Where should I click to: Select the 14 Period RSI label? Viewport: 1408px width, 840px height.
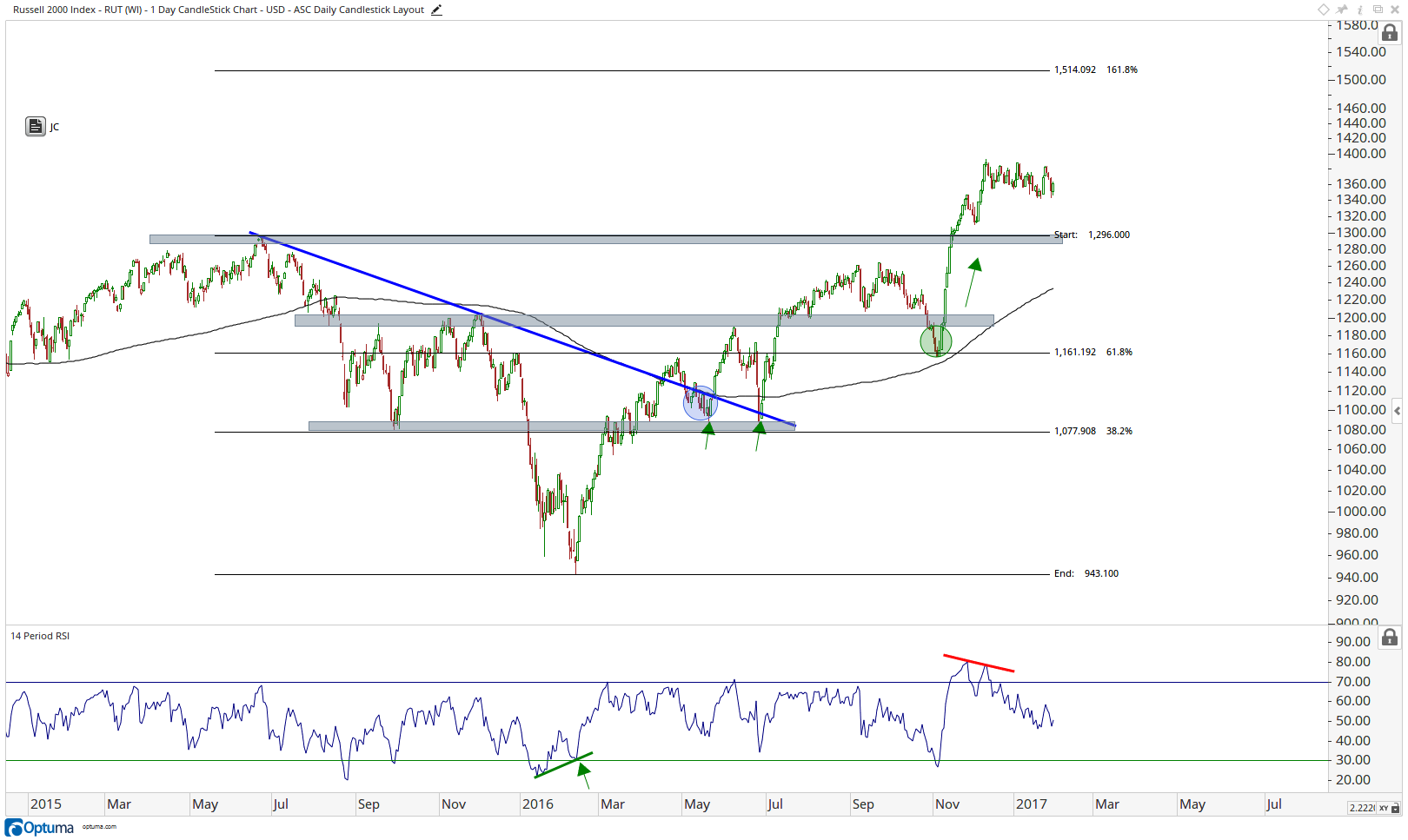pyautogui.click(x=40, y=636)
